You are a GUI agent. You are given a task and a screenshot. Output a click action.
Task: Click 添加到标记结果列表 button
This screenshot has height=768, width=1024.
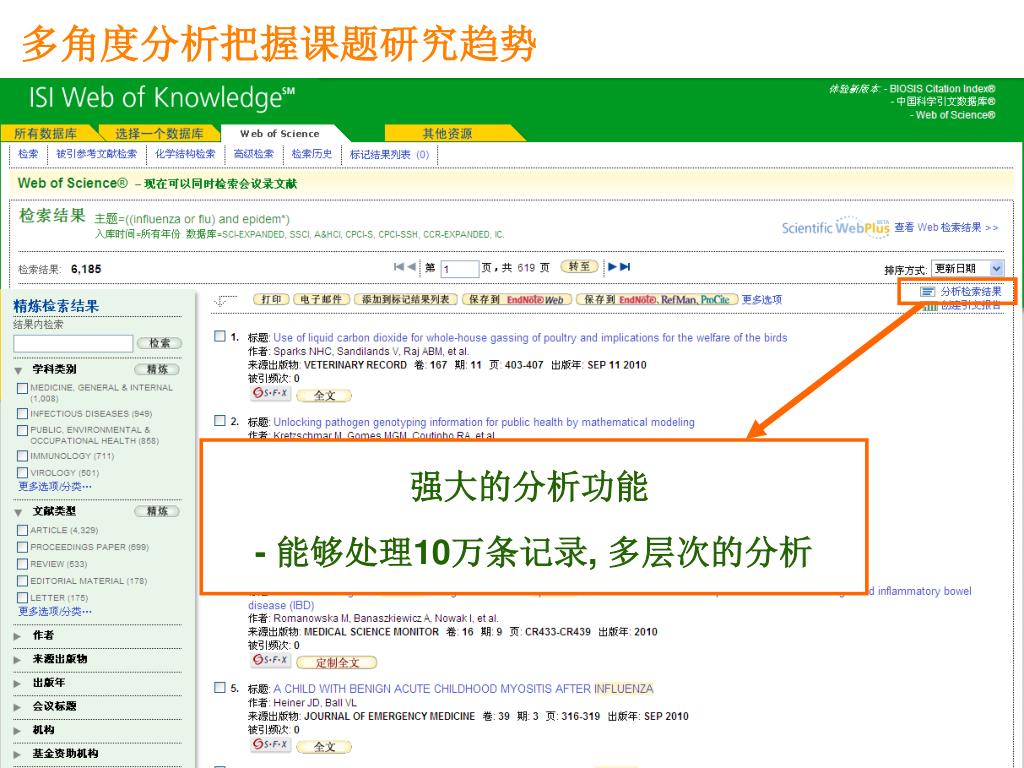click(406, 299)
